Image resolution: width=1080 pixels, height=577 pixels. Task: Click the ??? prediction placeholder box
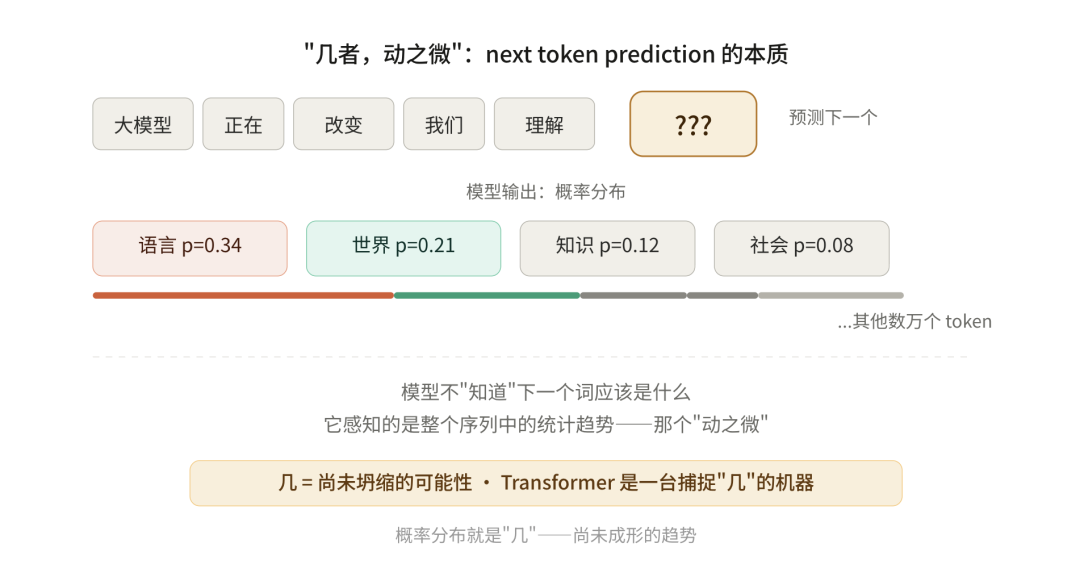pos(693,124)
